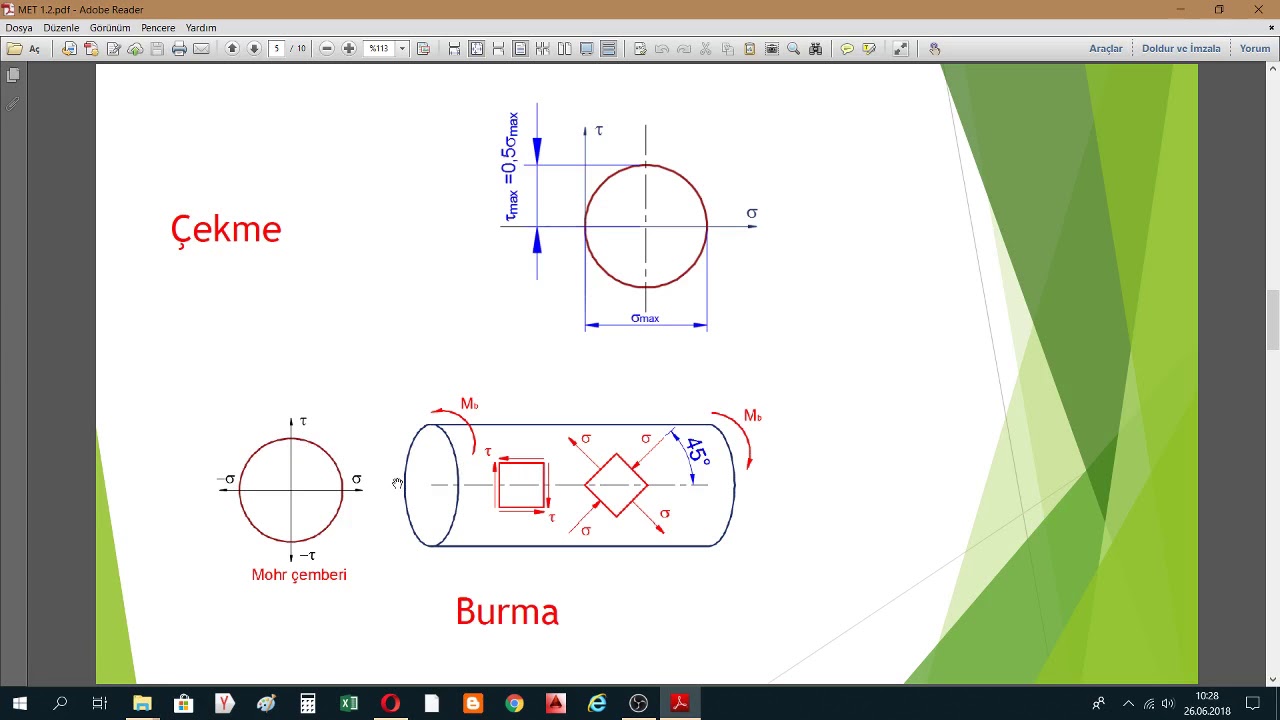The width and height of the screenshot is (1280, 720).
Task: Click the find magnifier icon
Action: tap(793, 48)
